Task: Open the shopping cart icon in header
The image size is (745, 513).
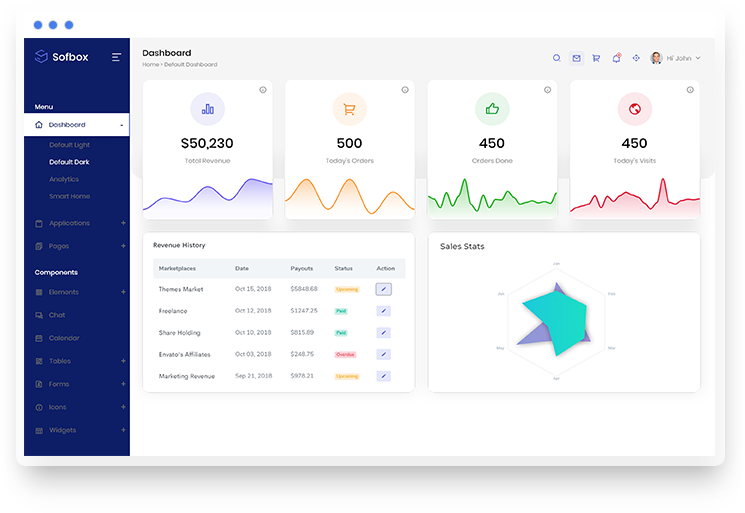Action: tap(596, 58)
